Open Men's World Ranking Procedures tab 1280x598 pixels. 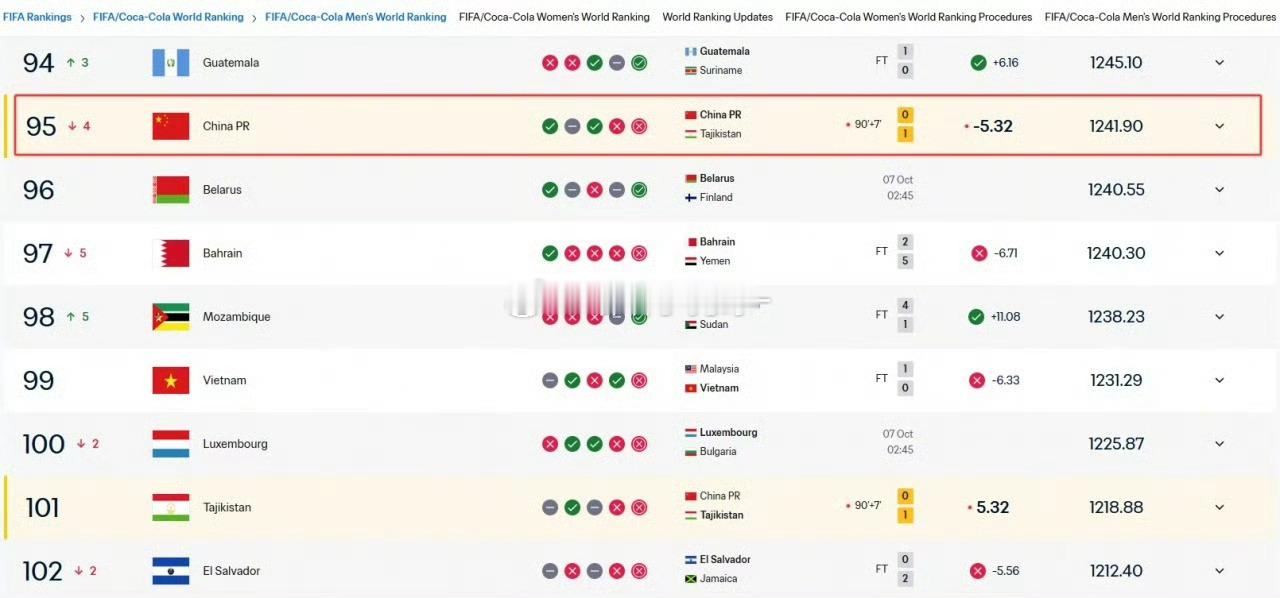click(x=1160, y=17)
